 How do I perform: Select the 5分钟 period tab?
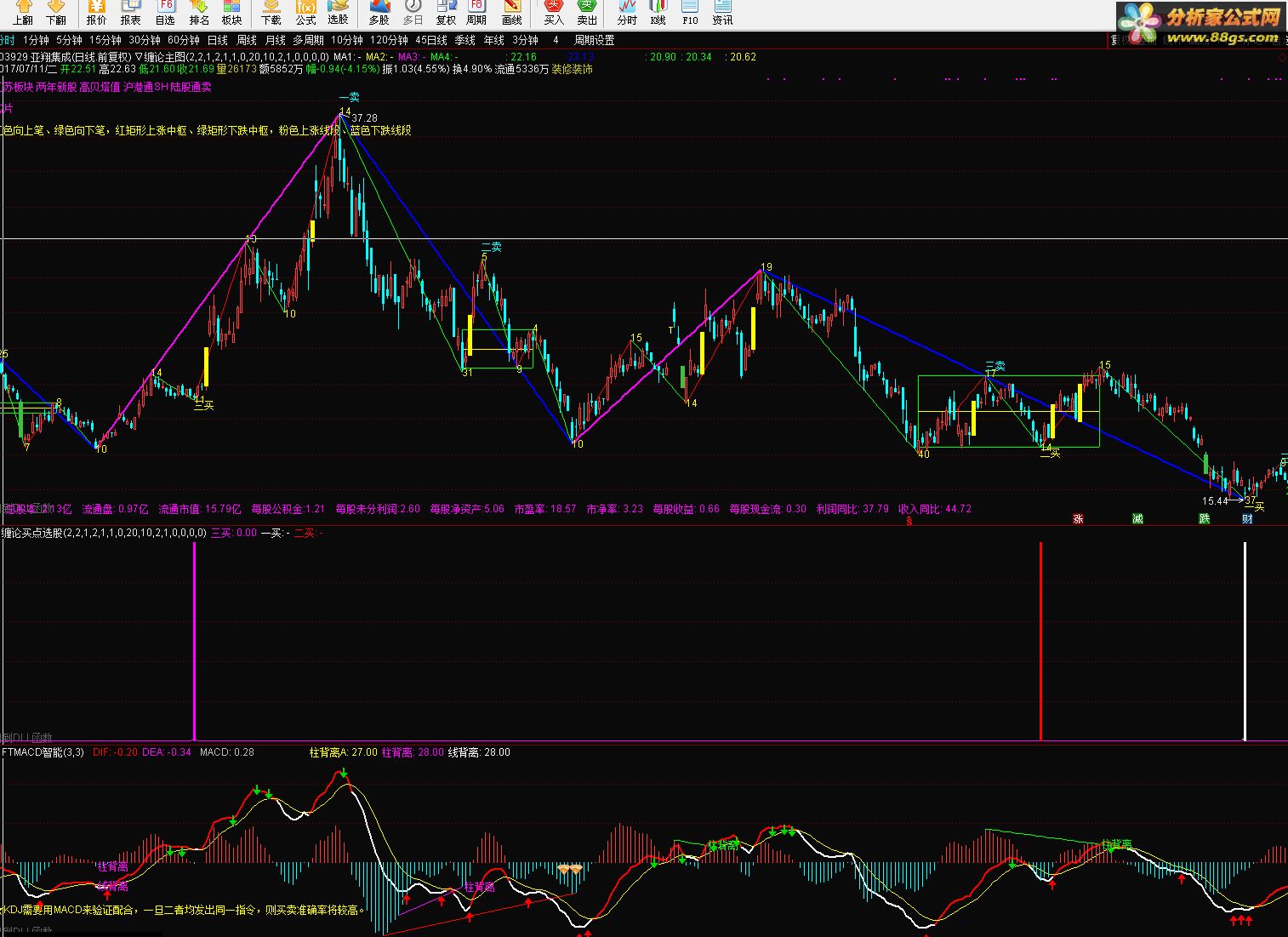coord(69,40)
